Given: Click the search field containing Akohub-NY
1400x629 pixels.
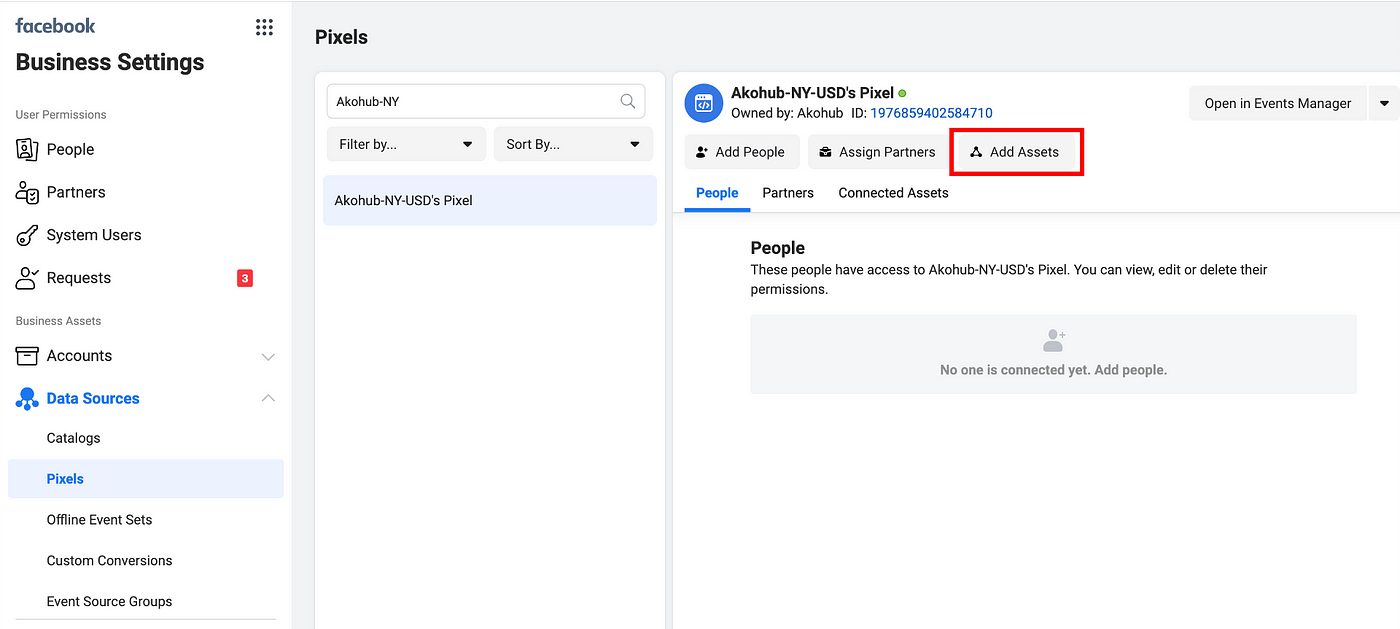Looking at the screenshot, I should click(x=486, y=101).
